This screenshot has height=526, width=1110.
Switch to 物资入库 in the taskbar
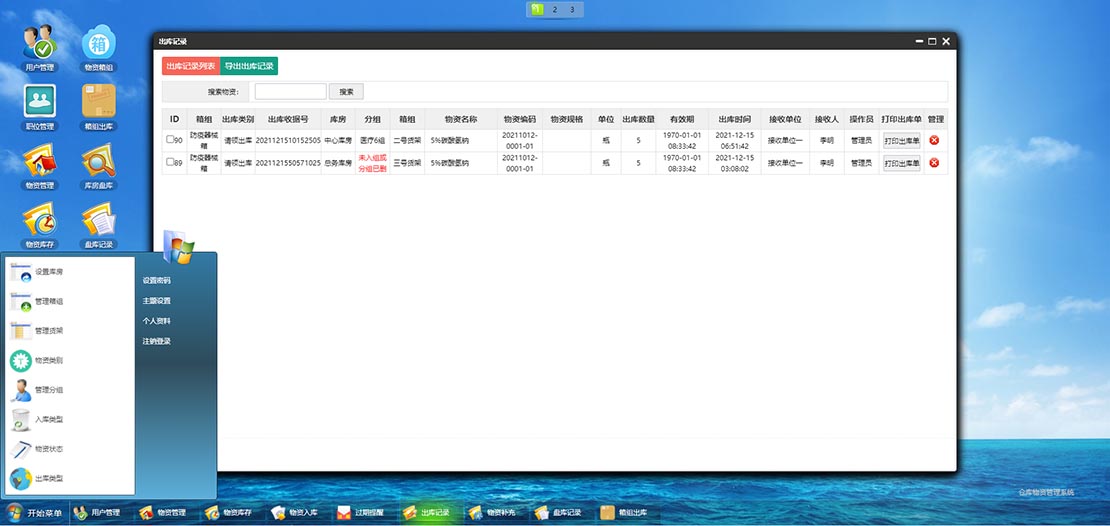coord(296,513)
